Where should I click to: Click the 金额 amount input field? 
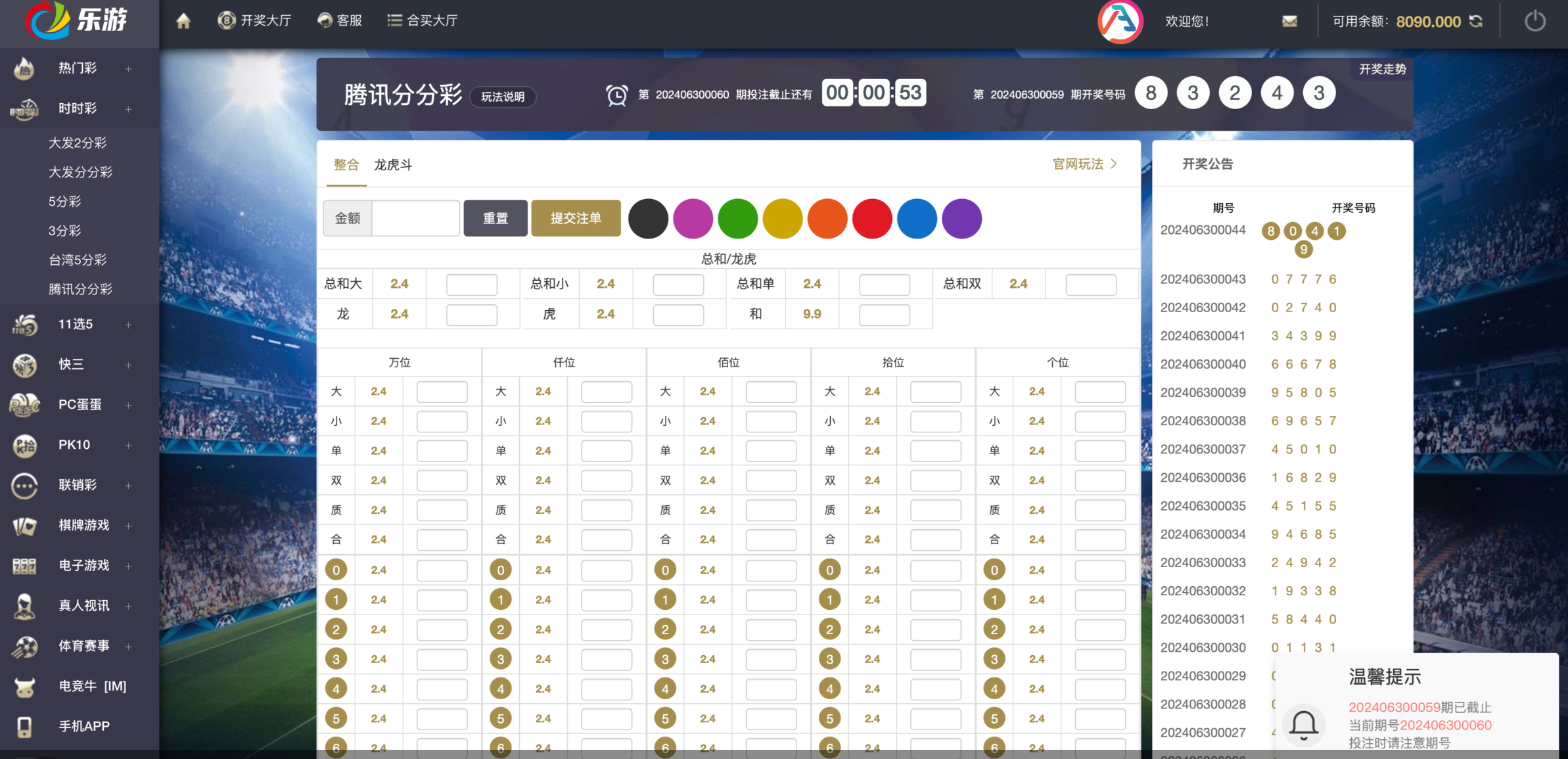pyautogui.click(x=415, y=218)
